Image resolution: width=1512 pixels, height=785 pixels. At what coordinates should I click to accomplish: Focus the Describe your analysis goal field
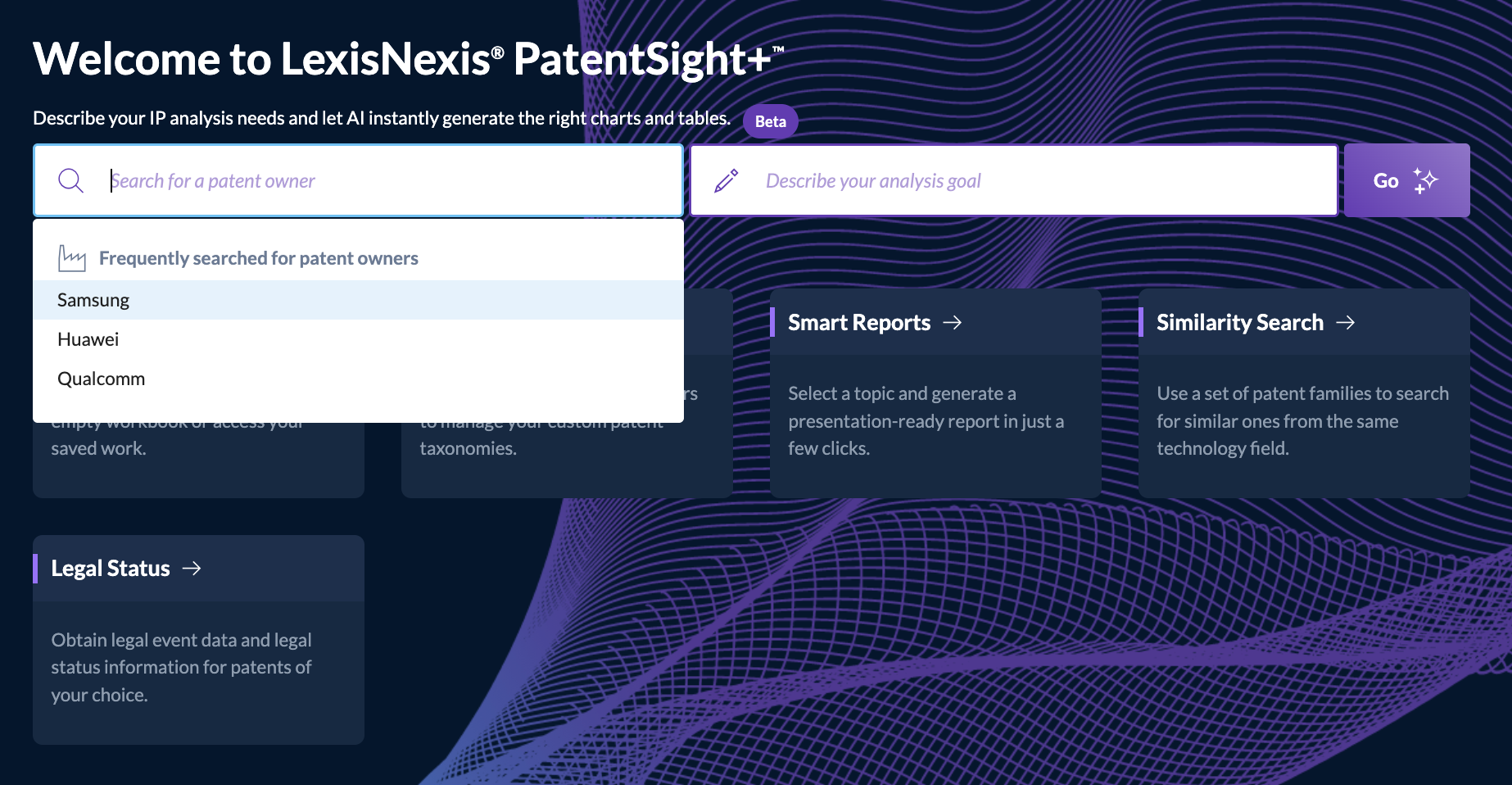[1014, 181]
